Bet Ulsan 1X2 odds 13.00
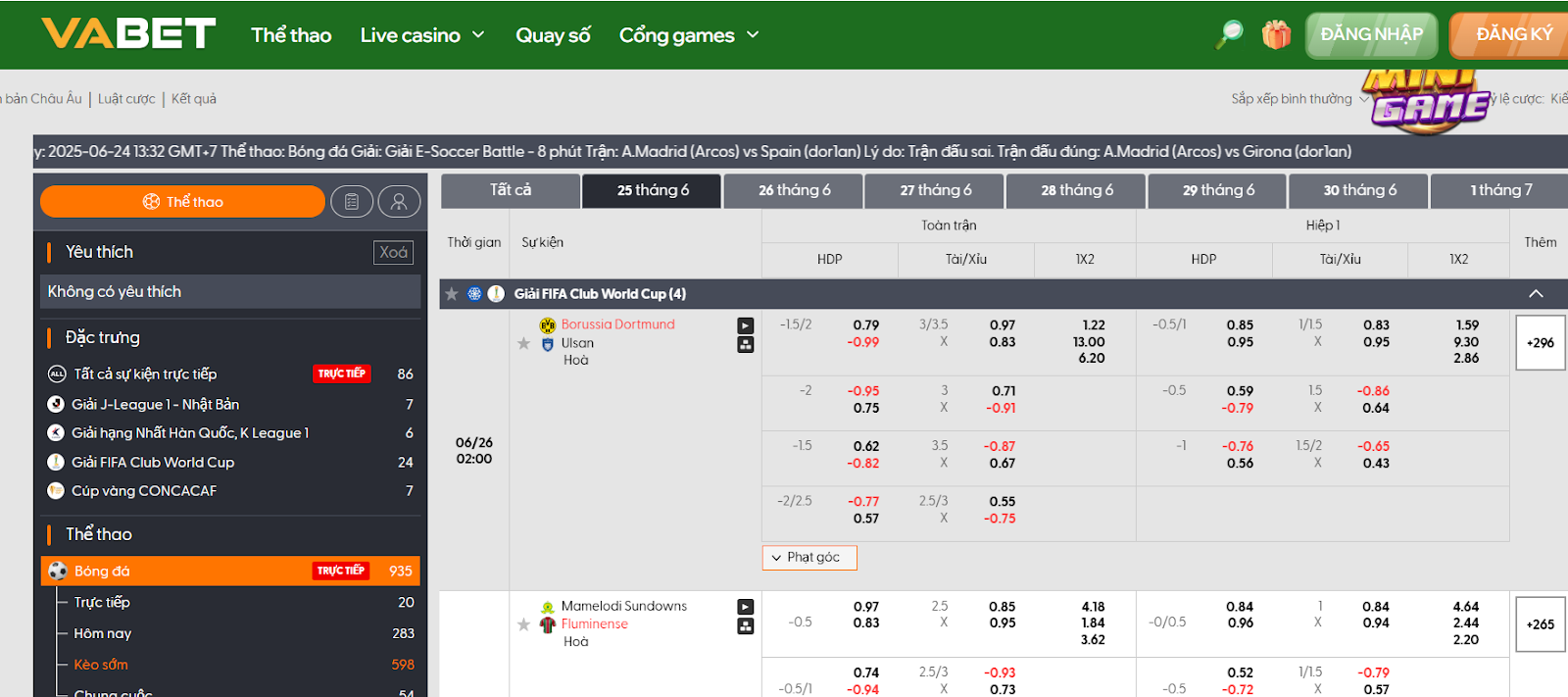 pyautogui.click(x=1089, y=342)
